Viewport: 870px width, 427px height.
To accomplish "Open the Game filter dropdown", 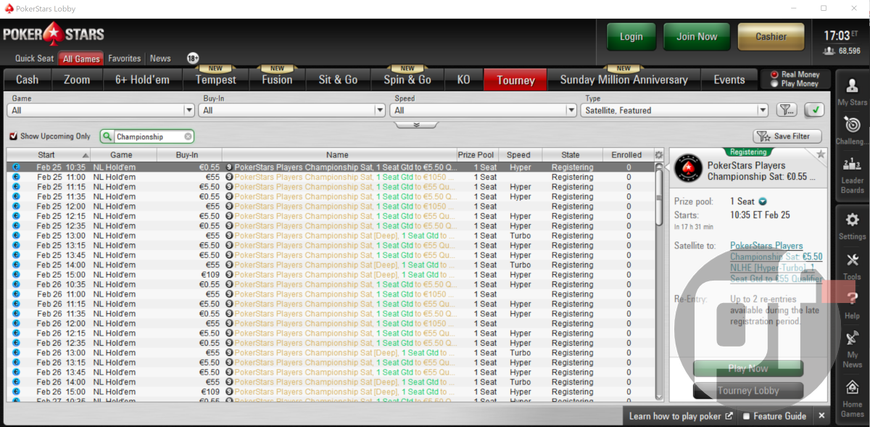I will 100,110.
